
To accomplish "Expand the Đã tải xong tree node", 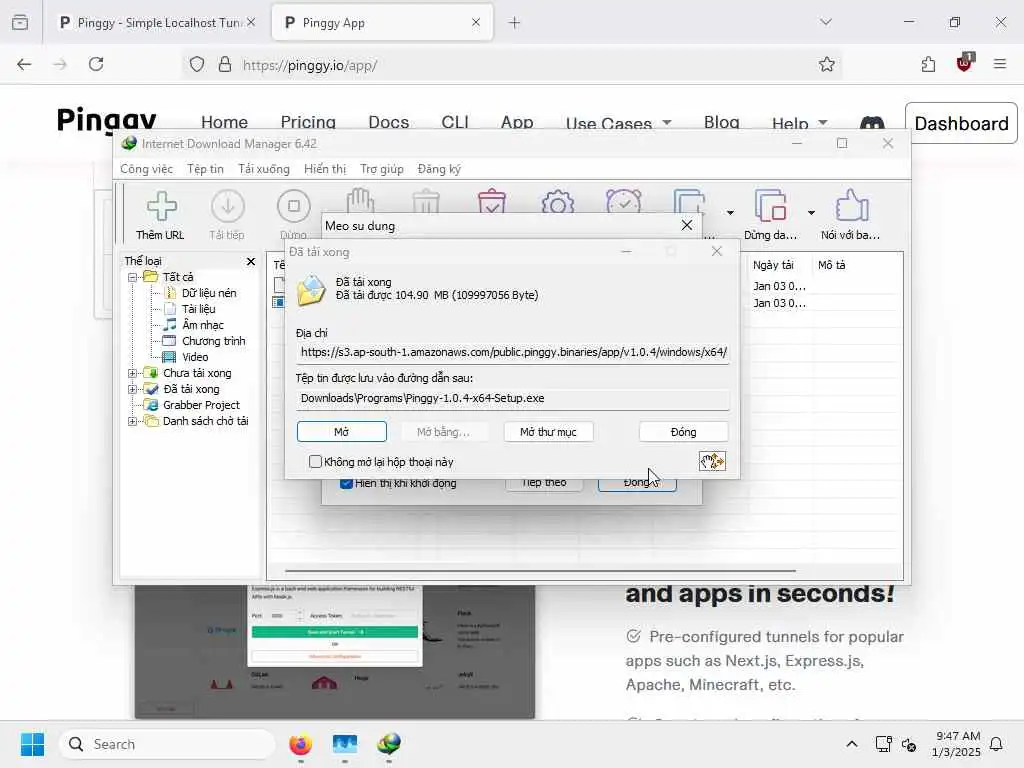I will (x=133, y=389).
